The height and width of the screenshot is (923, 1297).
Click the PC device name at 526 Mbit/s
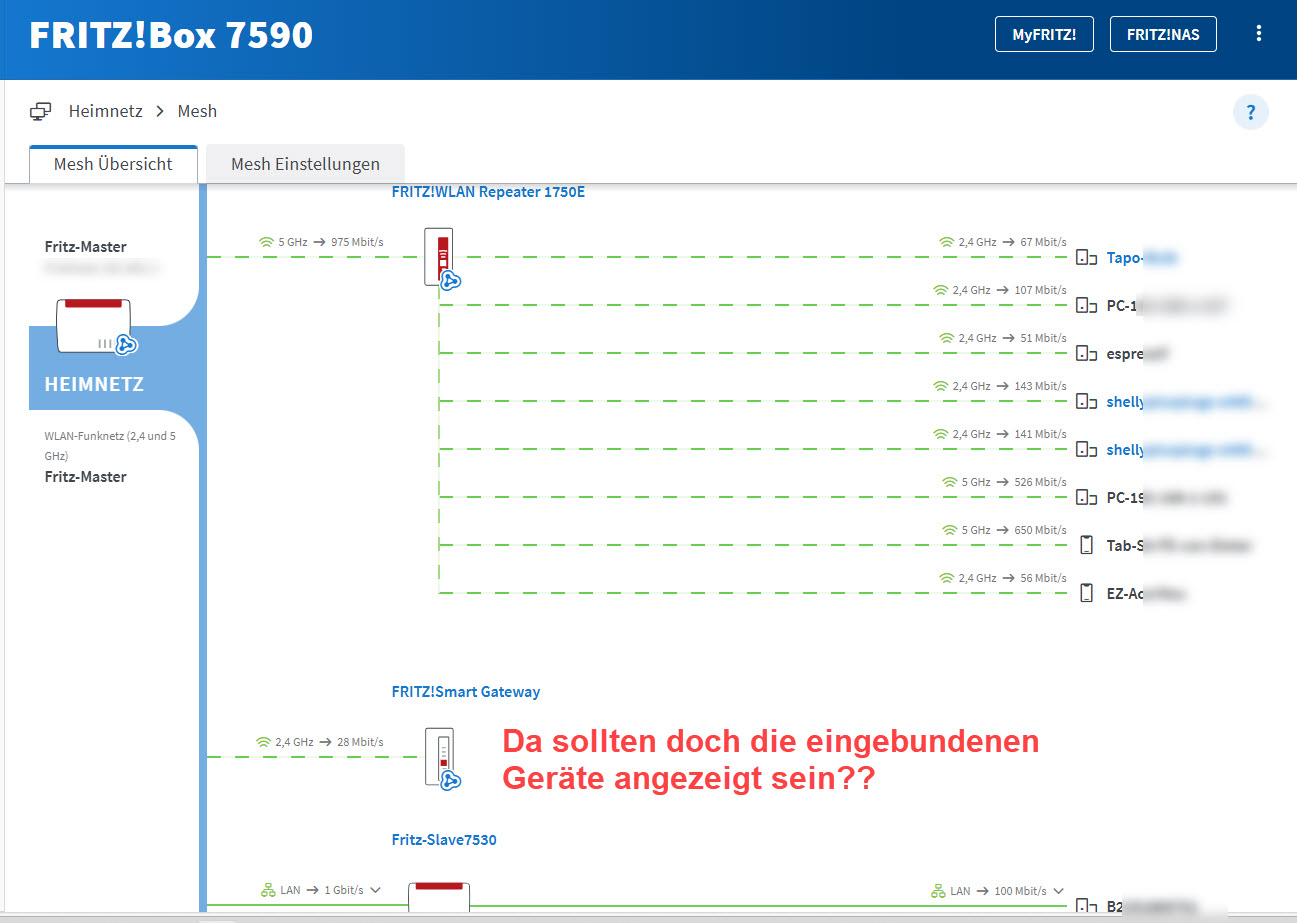(1167, 498)
